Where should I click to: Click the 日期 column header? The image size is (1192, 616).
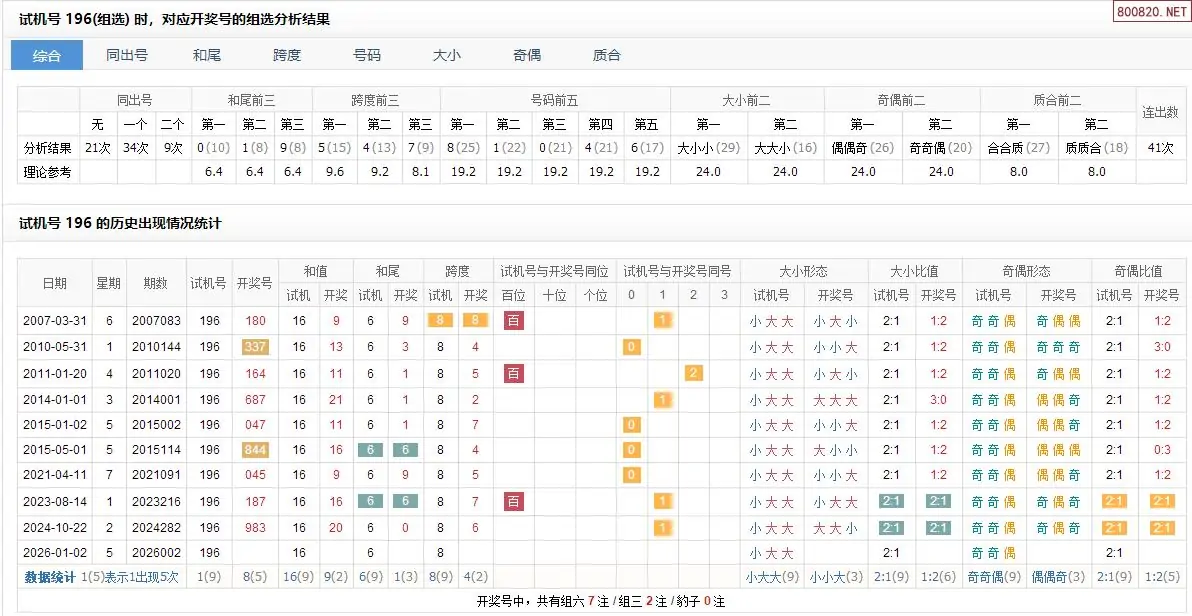click(55, 283)
